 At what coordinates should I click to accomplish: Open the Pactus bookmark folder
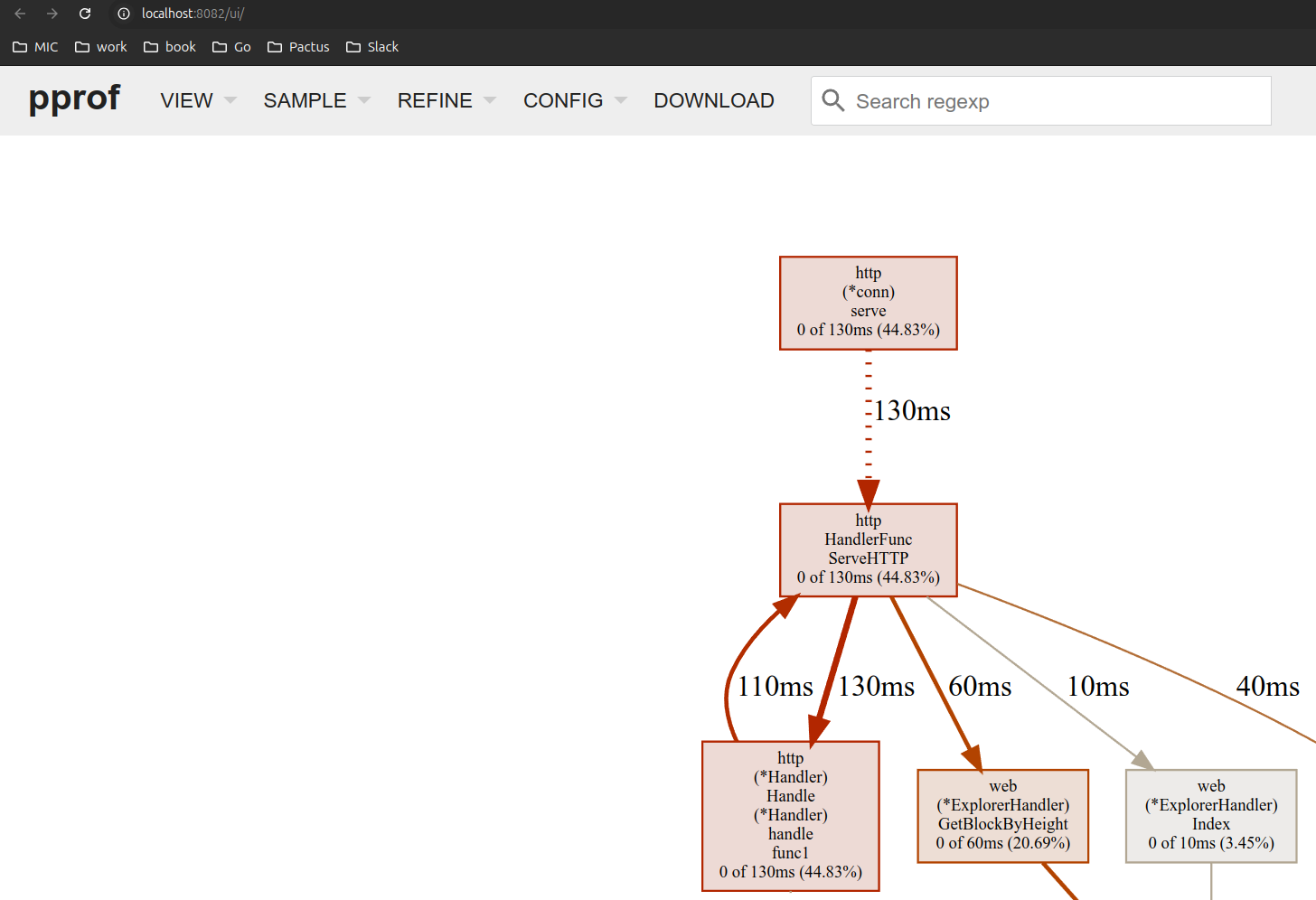pyautogui.click(x=298, y=47)
